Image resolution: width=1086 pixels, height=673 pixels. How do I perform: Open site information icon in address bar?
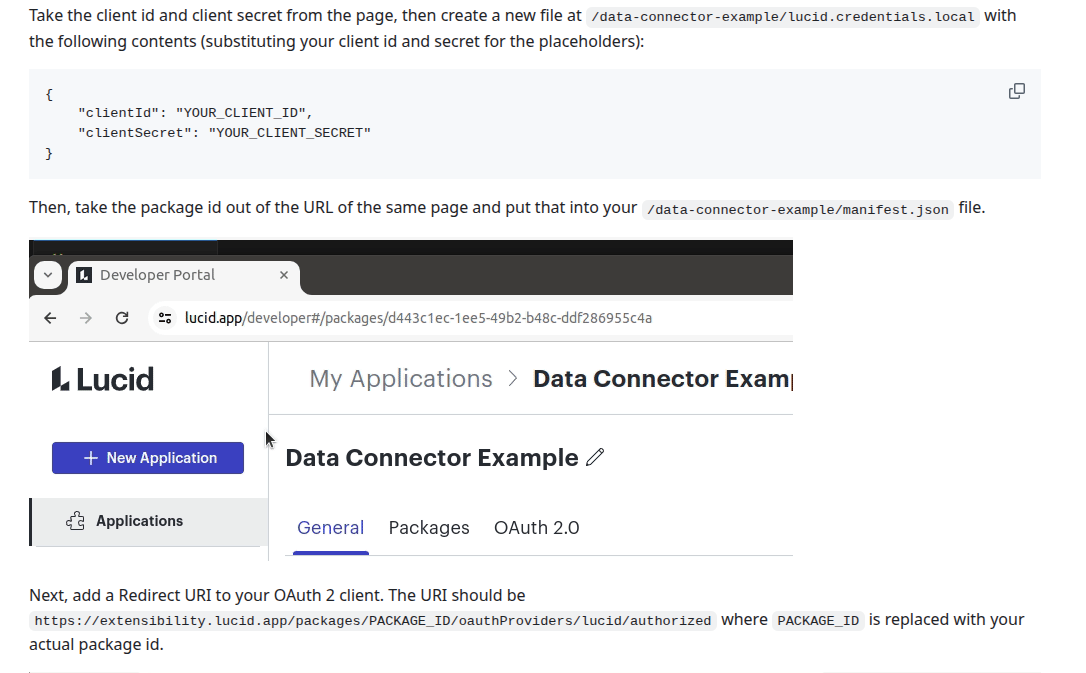point(165,318)
